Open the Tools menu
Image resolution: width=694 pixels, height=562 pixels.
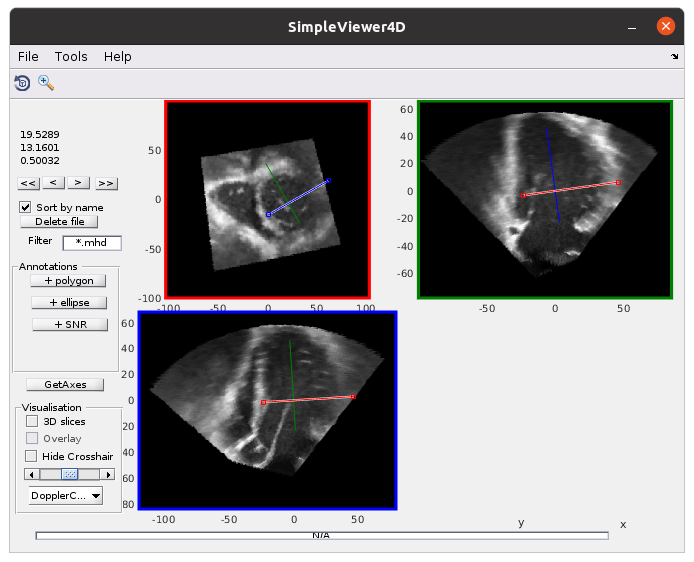point(71,57)
